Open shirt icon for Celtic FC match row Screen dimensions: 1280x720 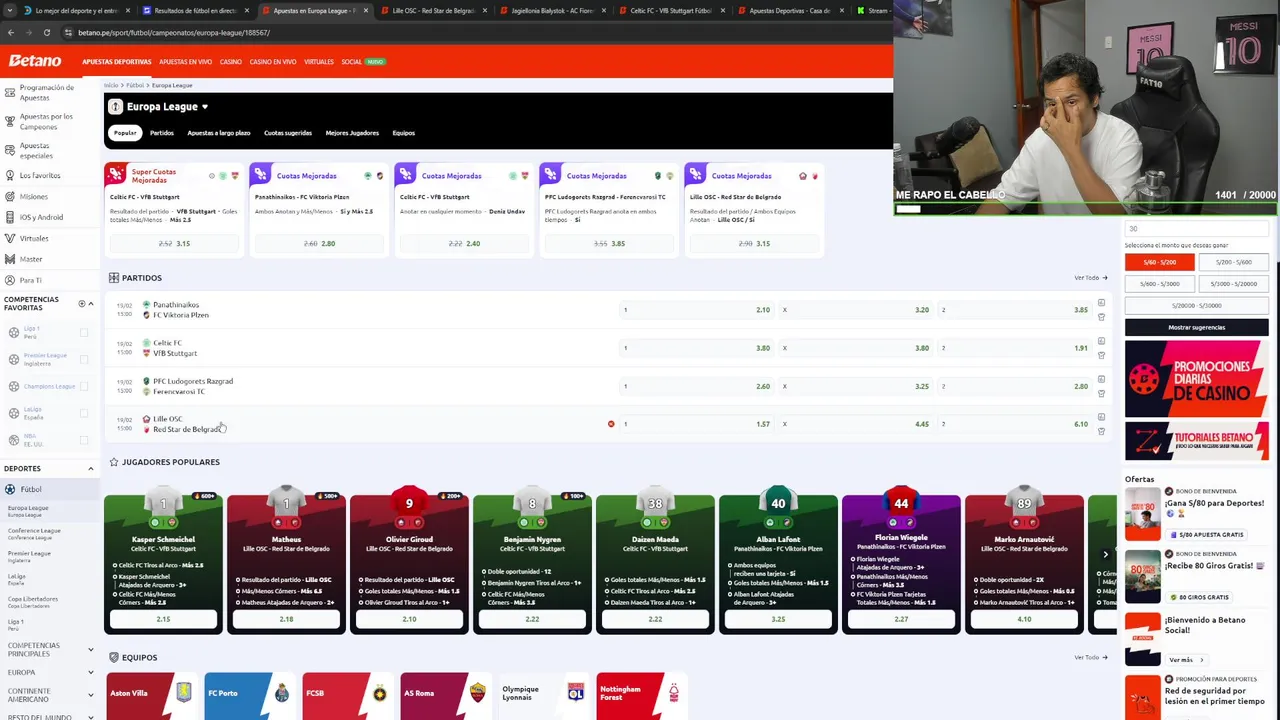tap(1101, 355)
